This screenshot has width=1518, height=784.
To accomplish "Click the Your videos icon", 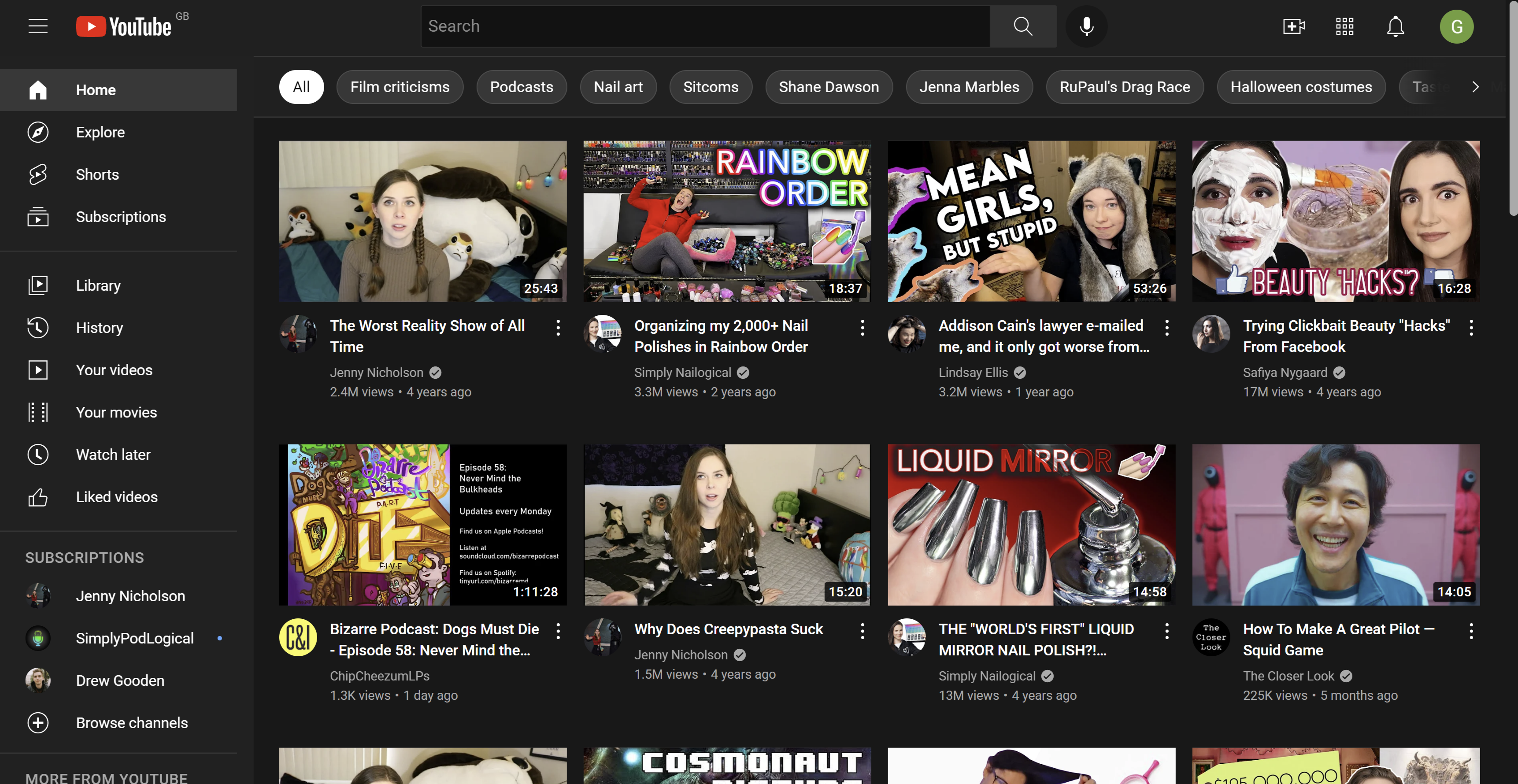I will [38, 370].
